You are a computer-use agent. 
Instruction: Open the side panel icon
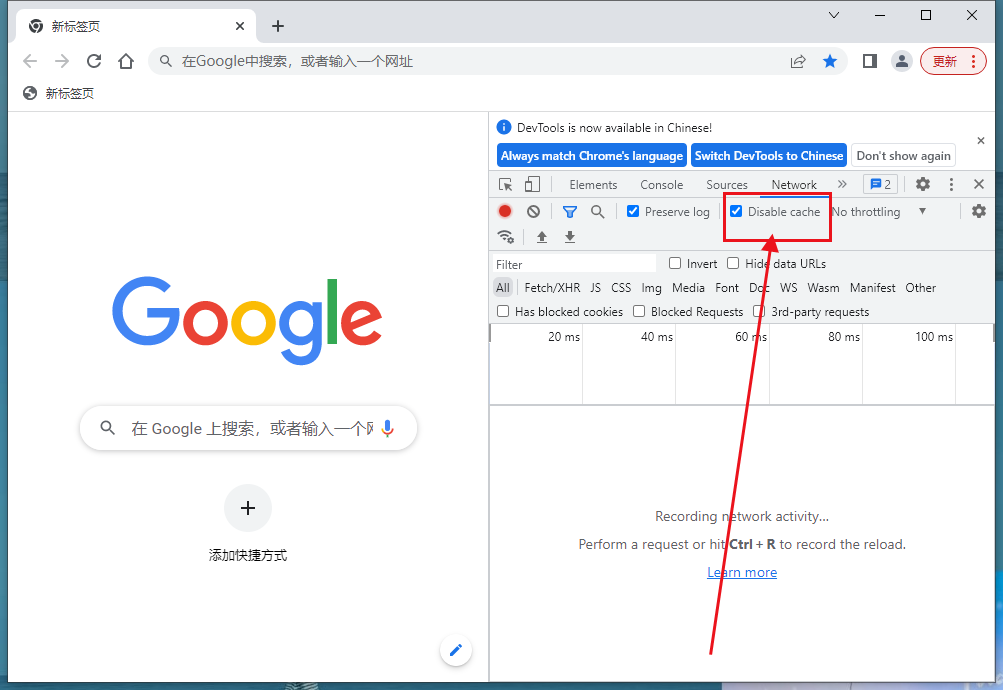pos(869,61)
